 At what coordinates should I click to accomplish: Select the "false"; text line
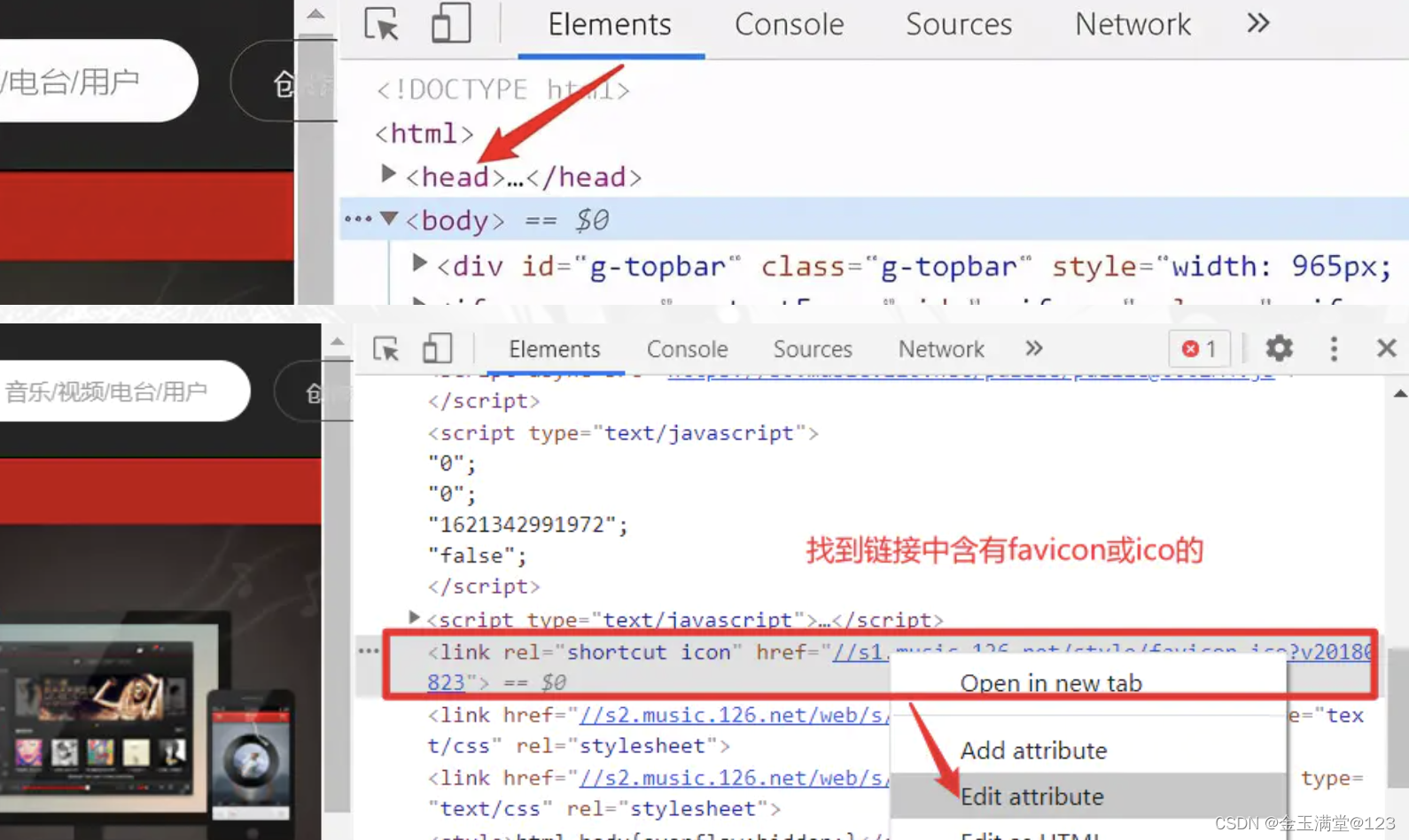click(x=478, y=556)
